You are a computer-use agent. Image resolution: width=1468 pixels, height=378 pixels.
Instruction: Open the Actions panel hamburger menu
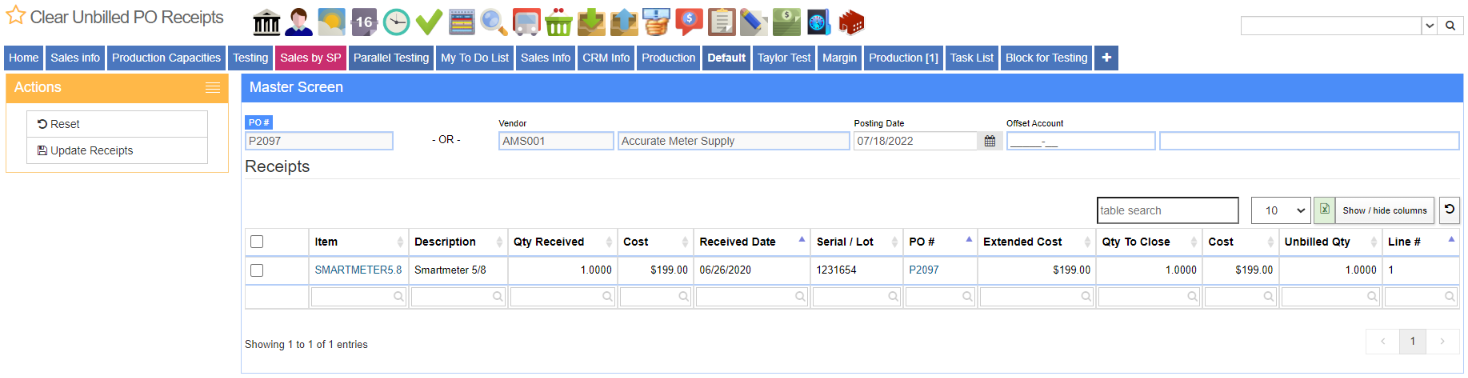(213, 88)
